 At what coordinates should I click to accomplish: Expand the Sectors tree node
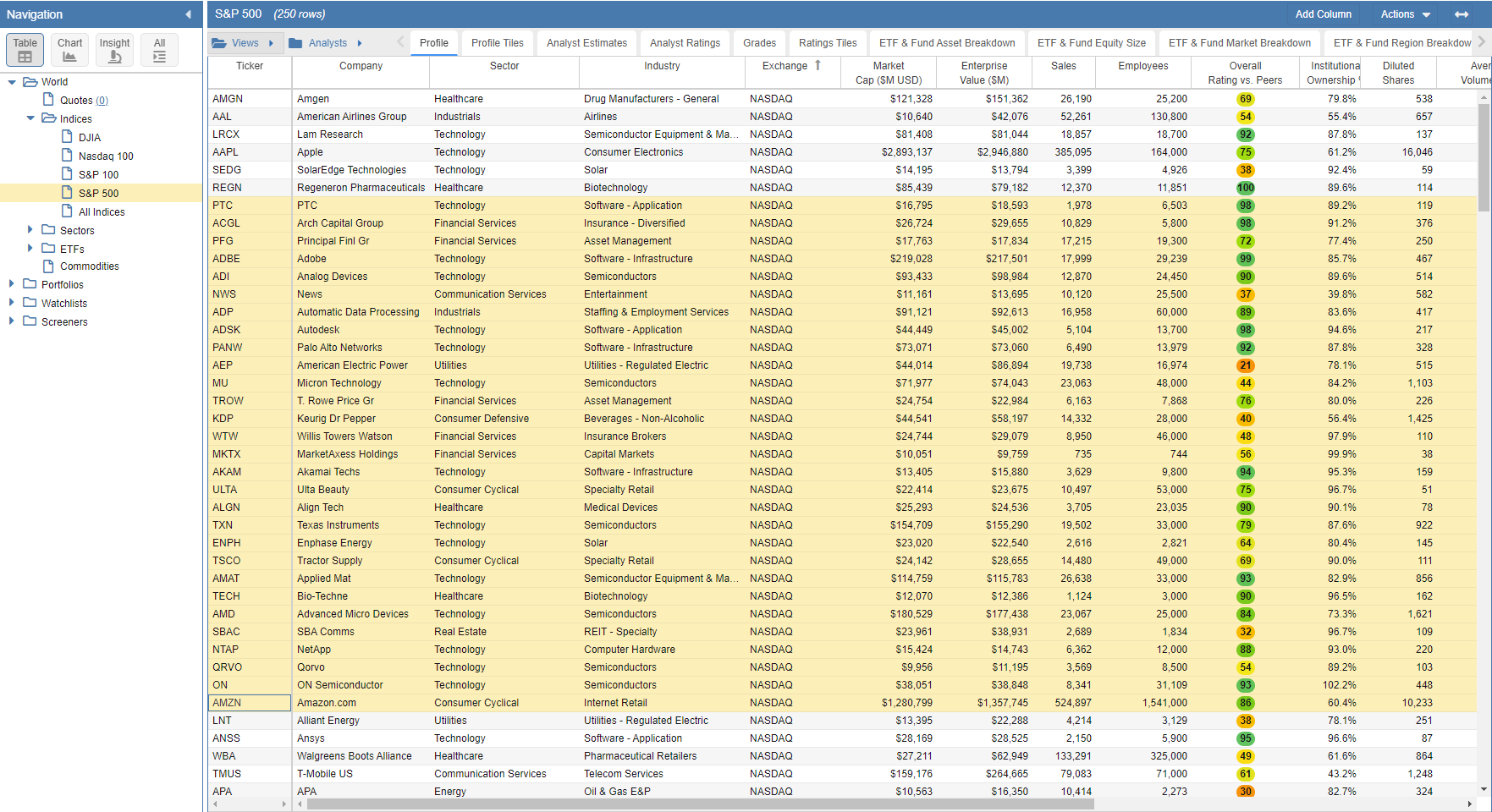click(x=30, y=229)
